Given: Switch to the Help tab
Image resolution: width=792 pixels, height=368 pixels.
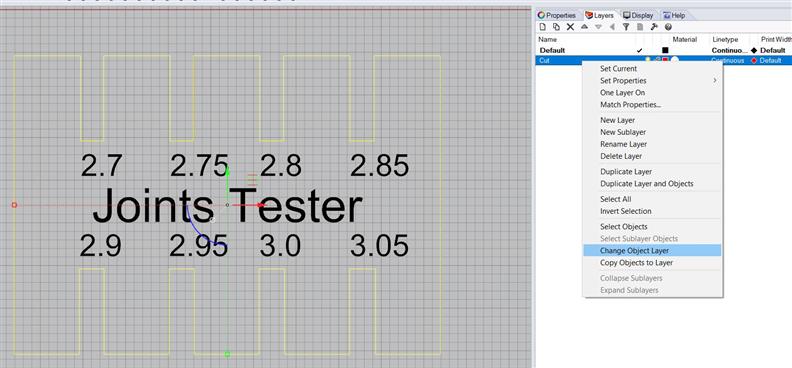Looking at the screenshot, I should click(x=674, y=16).
